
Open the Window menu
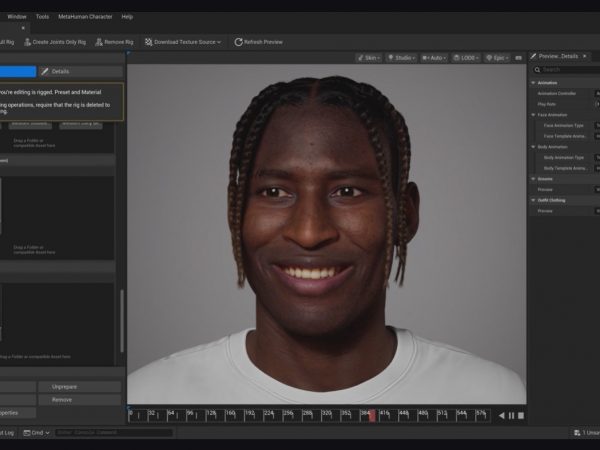point(17,17)
